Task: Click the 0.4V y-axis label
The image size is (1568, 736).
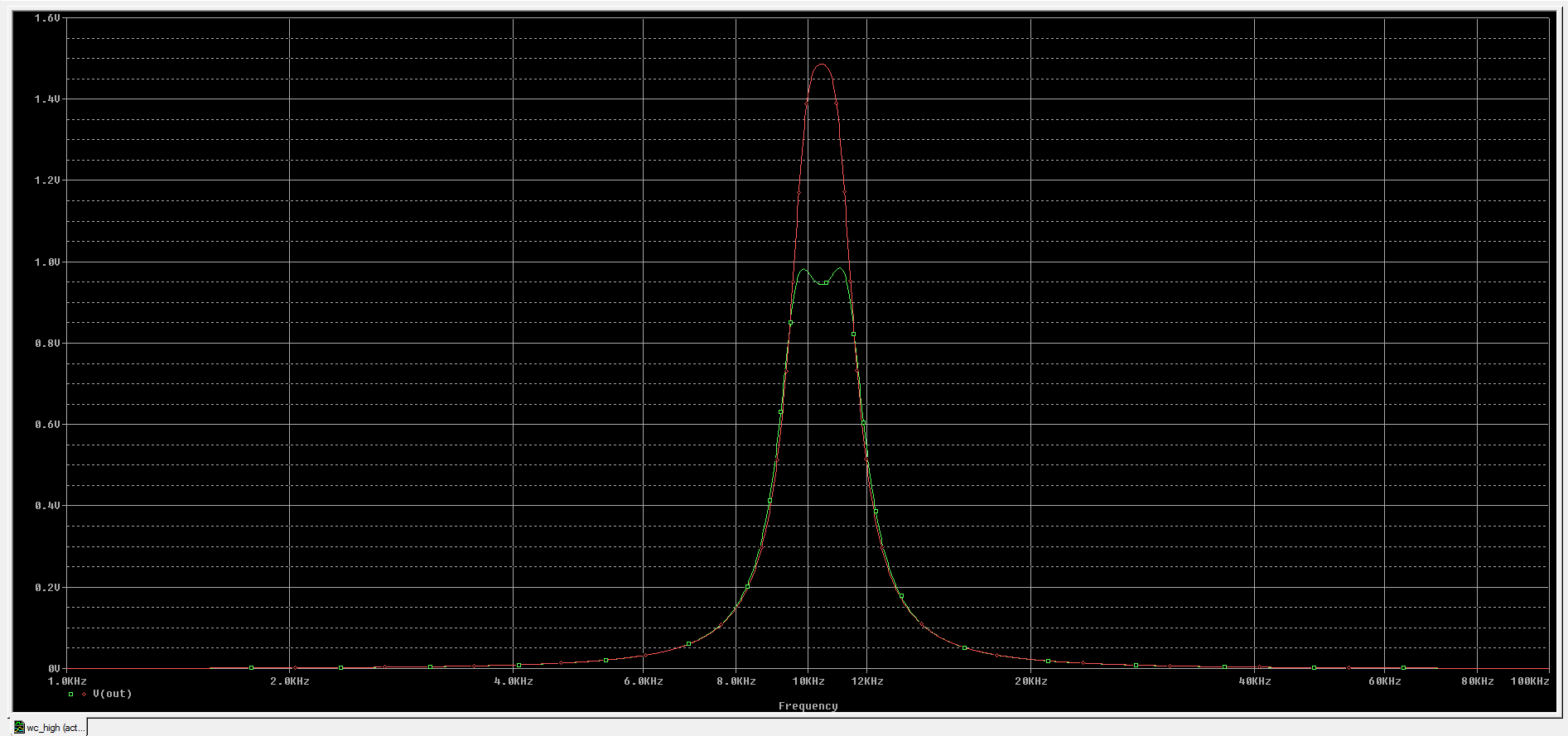Action: click(47, 505)
